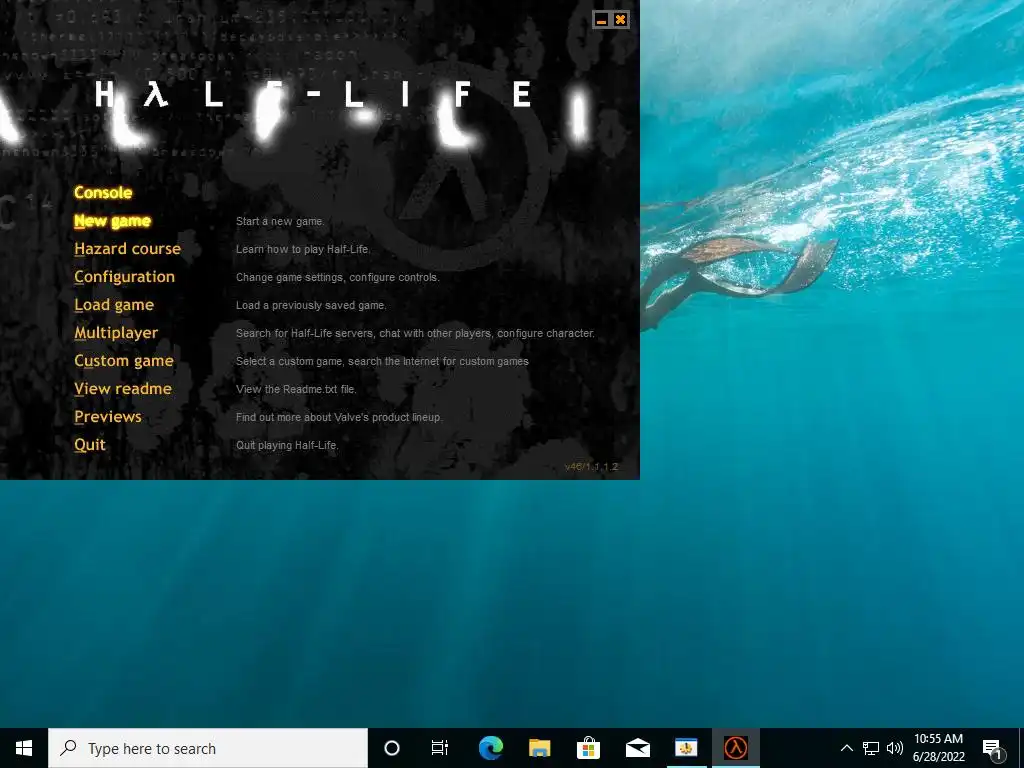Open the Multiplayer menu

116,333
